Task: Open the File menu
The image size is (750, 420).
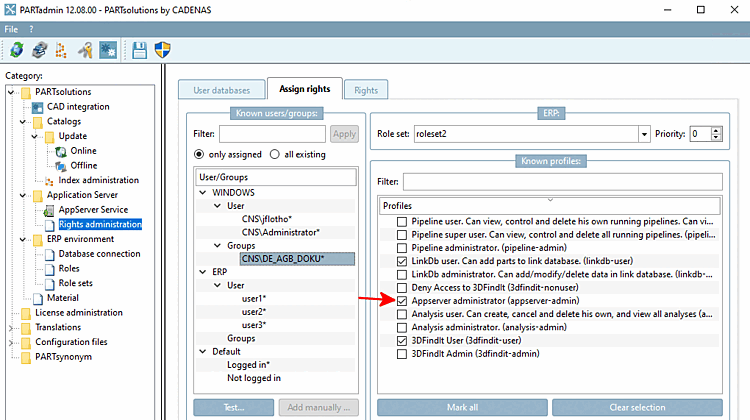Action: pyautogui.click(x=11, y=29)
